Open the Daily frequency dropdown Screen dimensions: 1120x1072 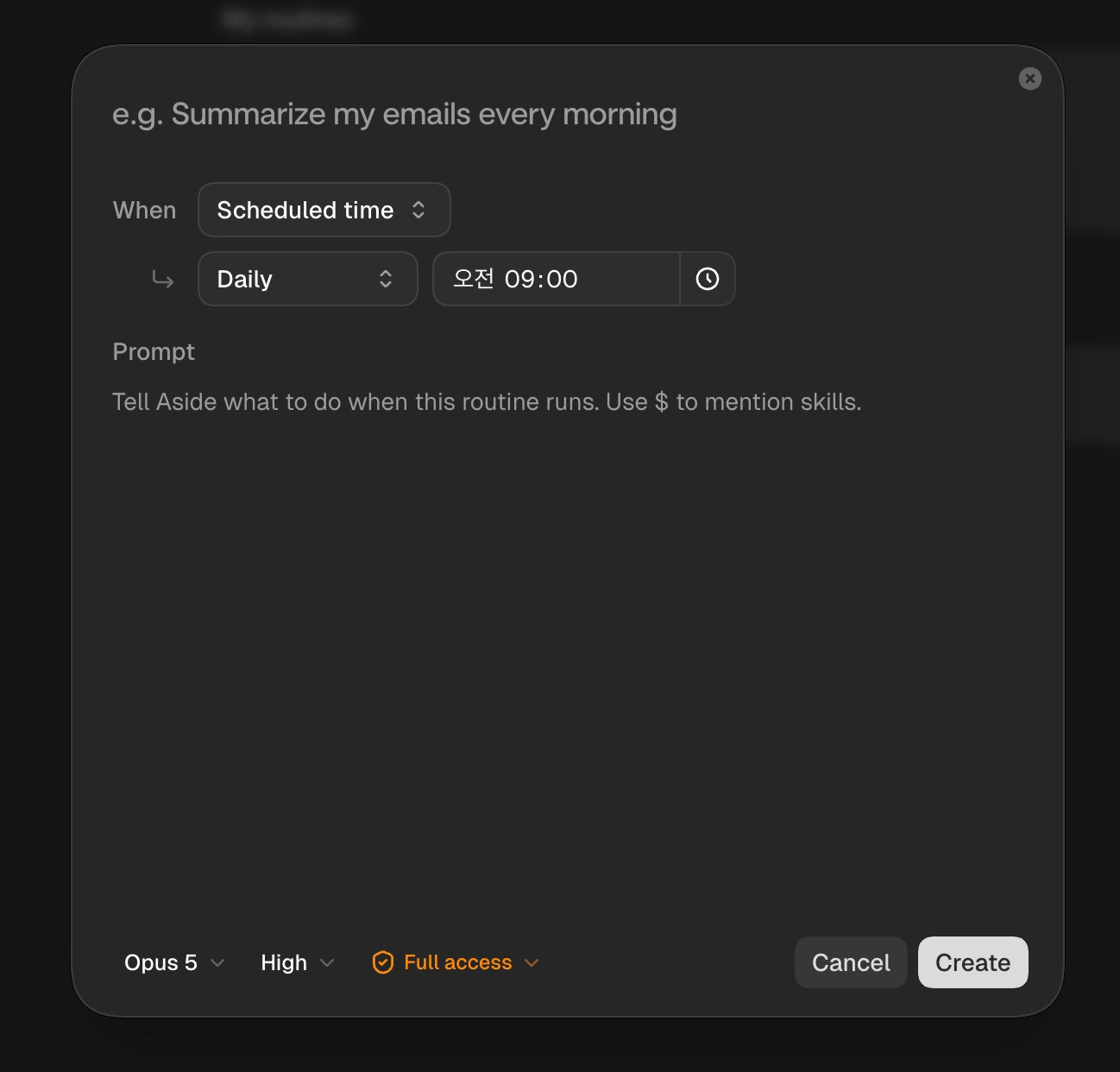coord(308,279)
